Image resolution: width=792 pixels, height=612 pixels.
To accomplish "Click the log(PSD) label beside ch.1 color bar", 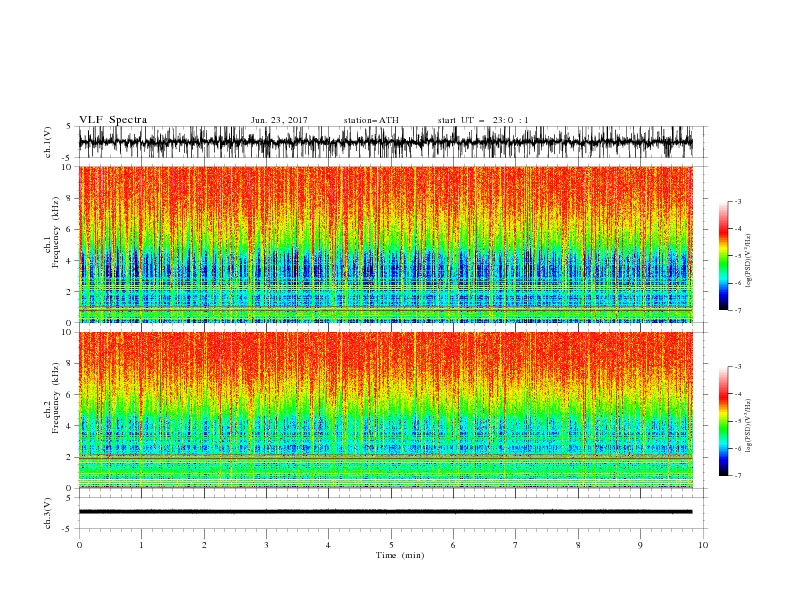I will [x=749, y=261].
